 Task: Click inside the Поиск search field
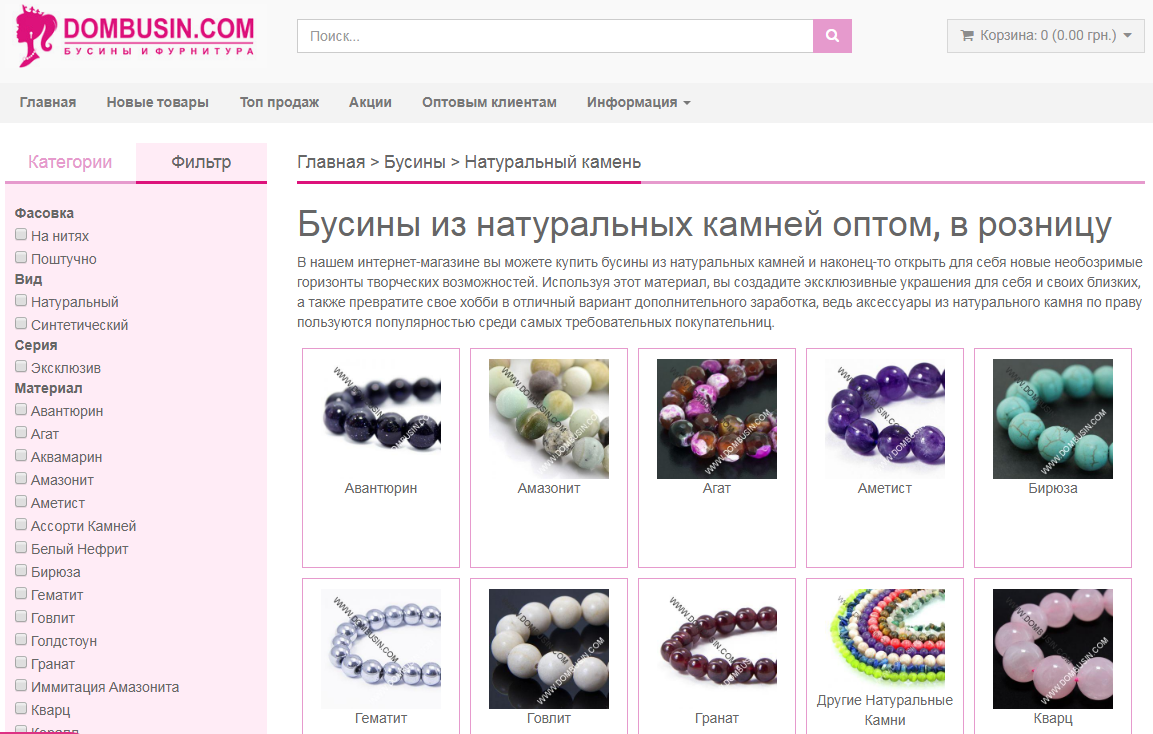pos(555,36)
